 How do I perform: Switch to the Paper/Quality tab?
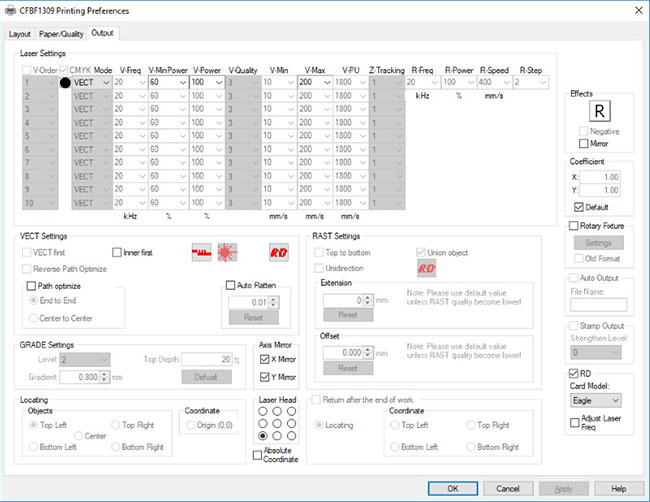pos(61,34)
